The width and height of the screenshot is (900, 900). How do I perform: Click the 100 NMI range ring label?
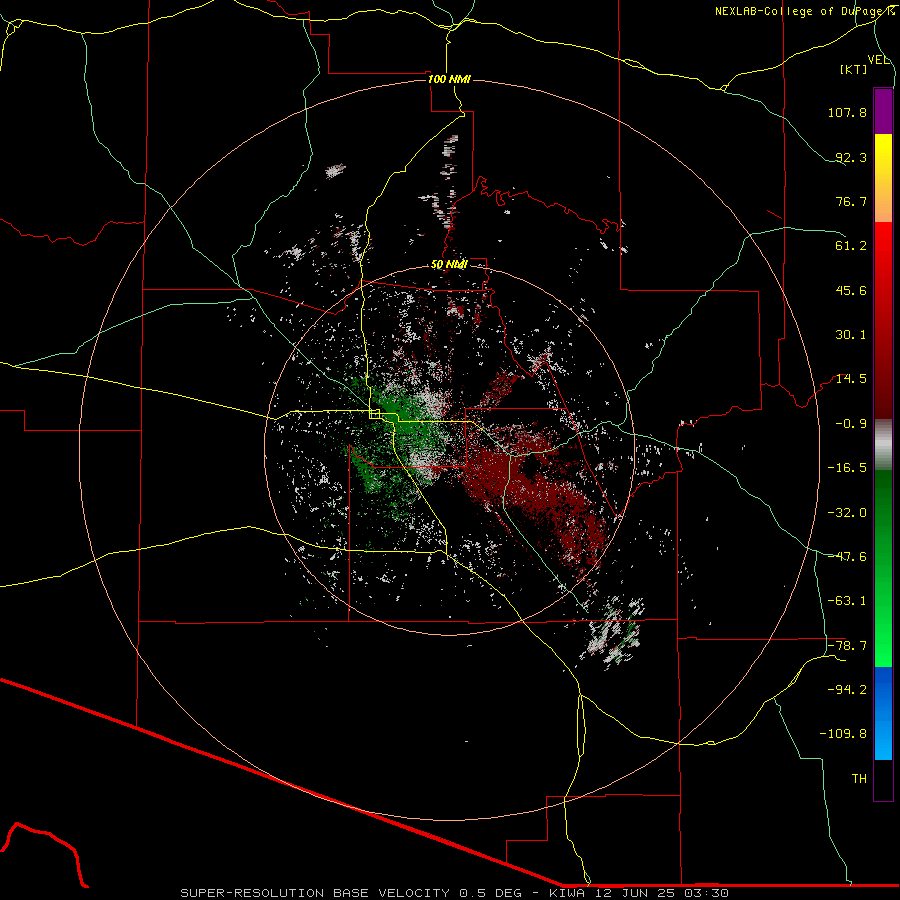point(449,79)
